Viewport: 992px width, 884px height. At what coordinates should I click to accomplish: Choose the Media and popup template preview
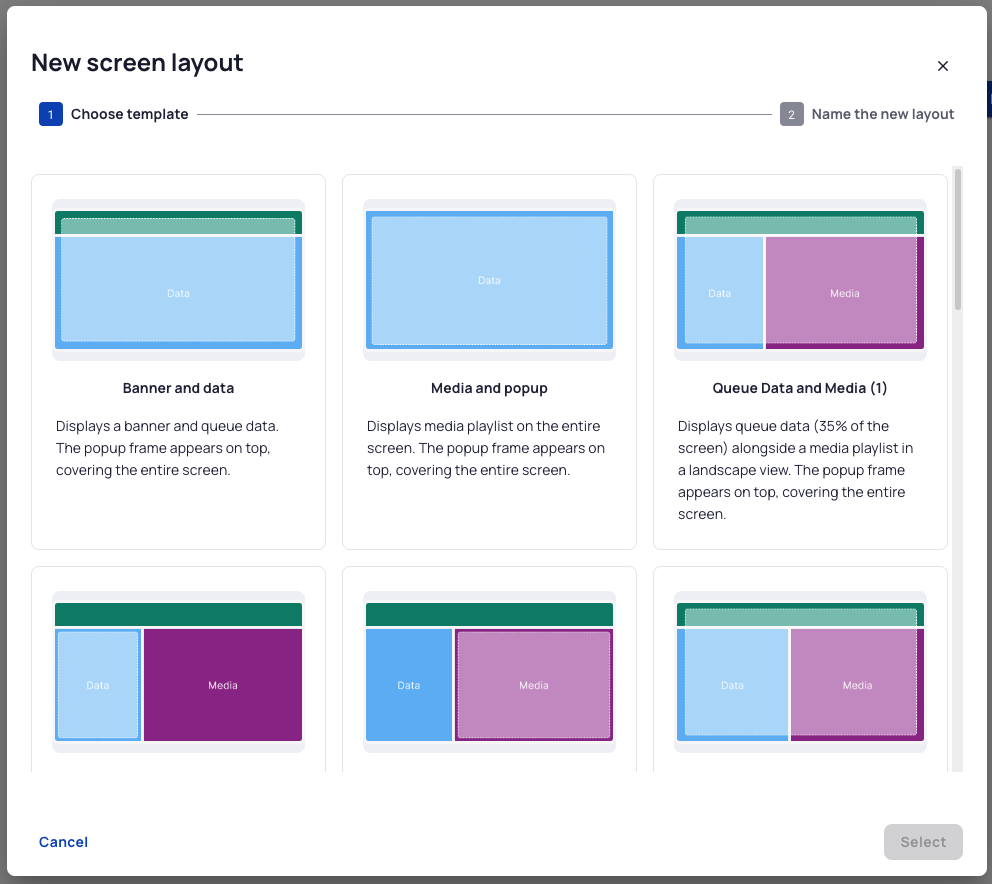click(489, 280)
